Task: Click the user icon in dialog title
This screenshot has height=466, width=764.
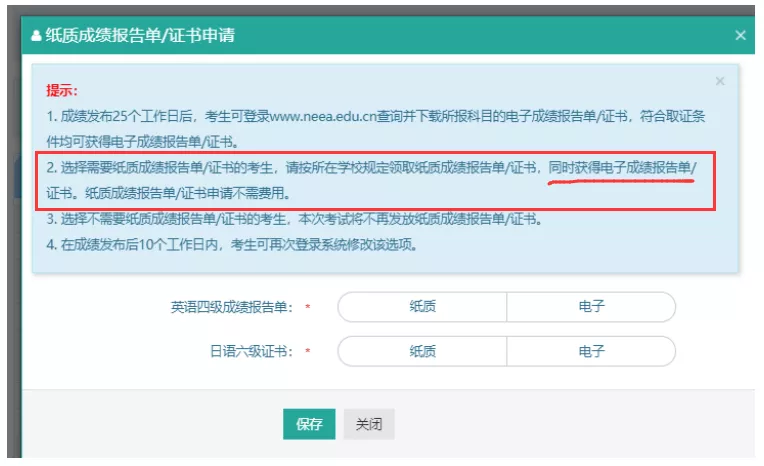Action: click(x=37, y=36)
